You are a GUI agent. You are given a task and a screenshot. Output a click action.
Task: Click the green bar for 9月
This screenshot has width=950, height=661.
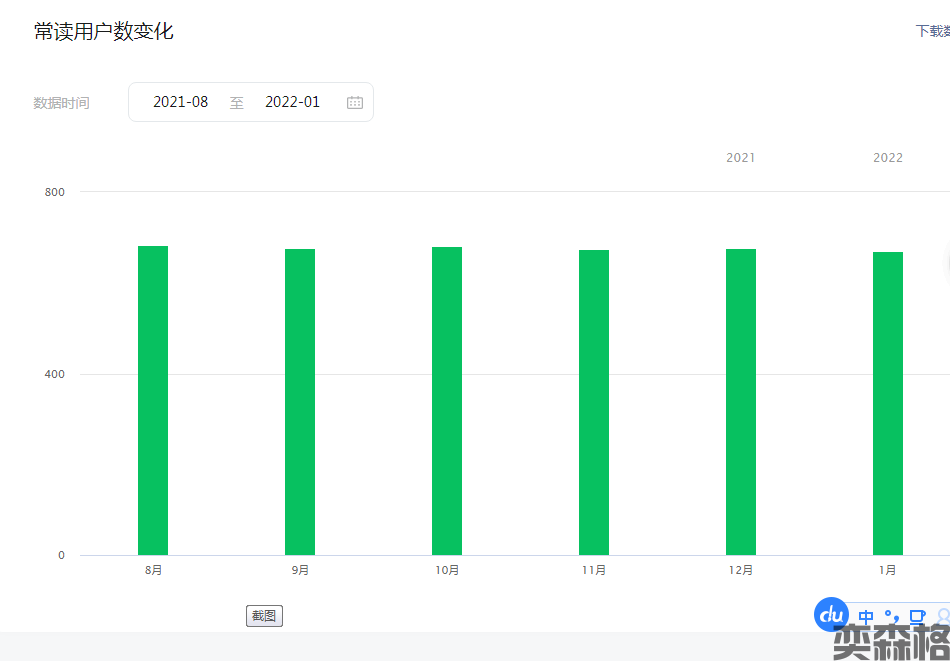pos(300,401)
